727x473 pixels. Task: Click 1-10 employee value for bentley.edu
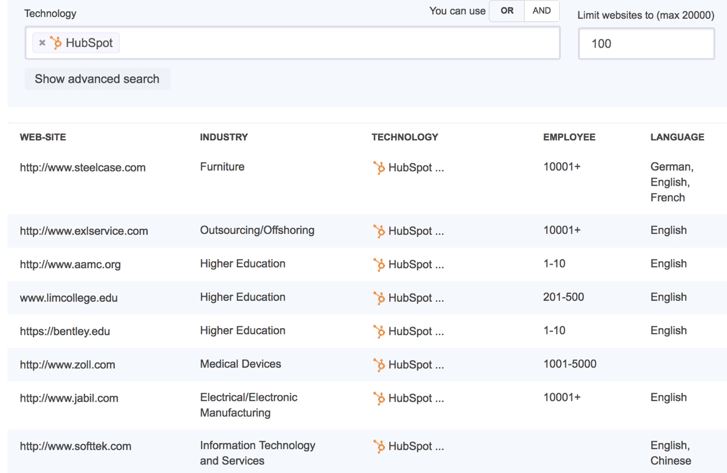click(554, 330)
